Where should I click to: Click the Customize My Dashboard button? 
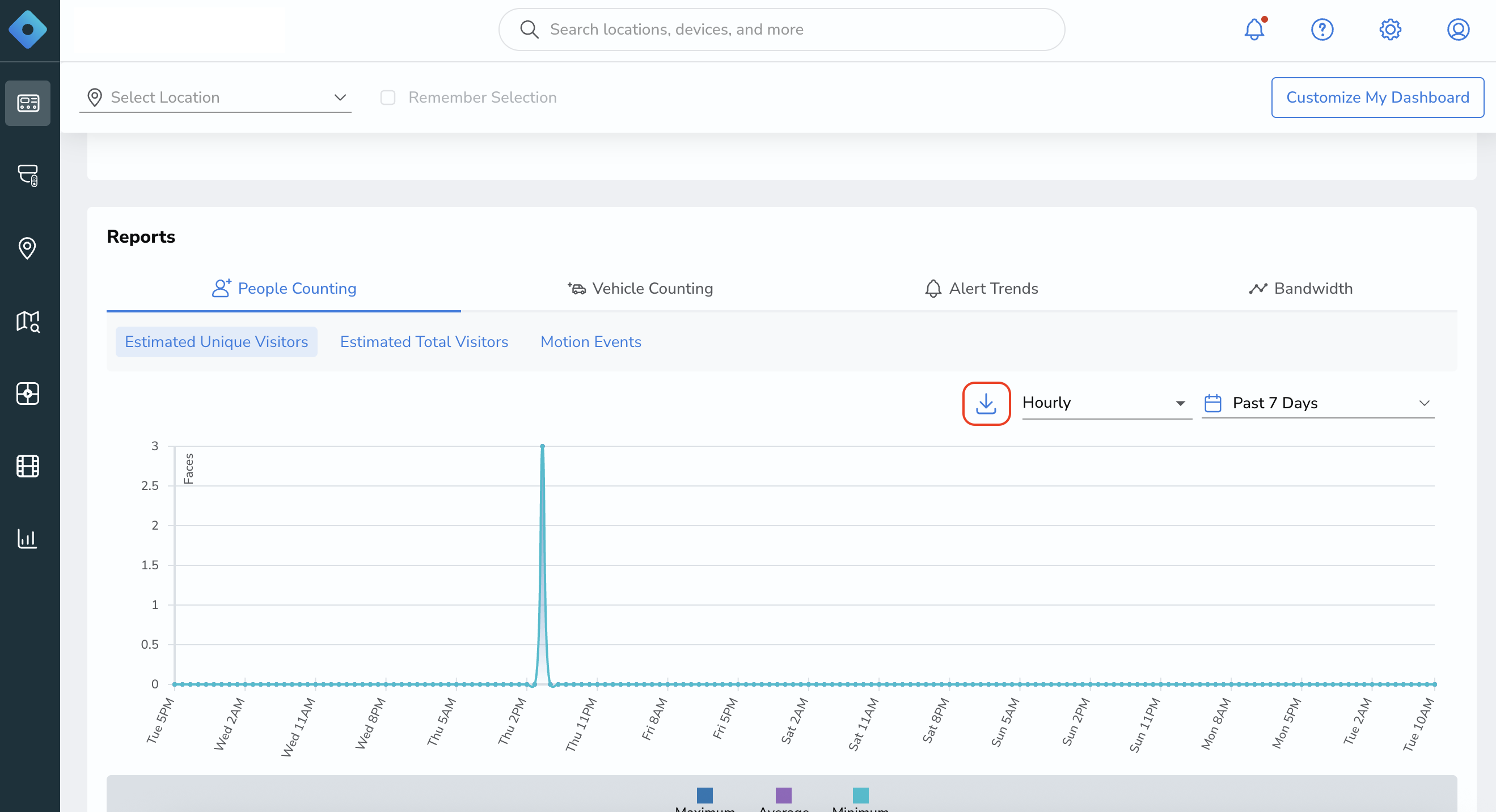pos(1377,97)
